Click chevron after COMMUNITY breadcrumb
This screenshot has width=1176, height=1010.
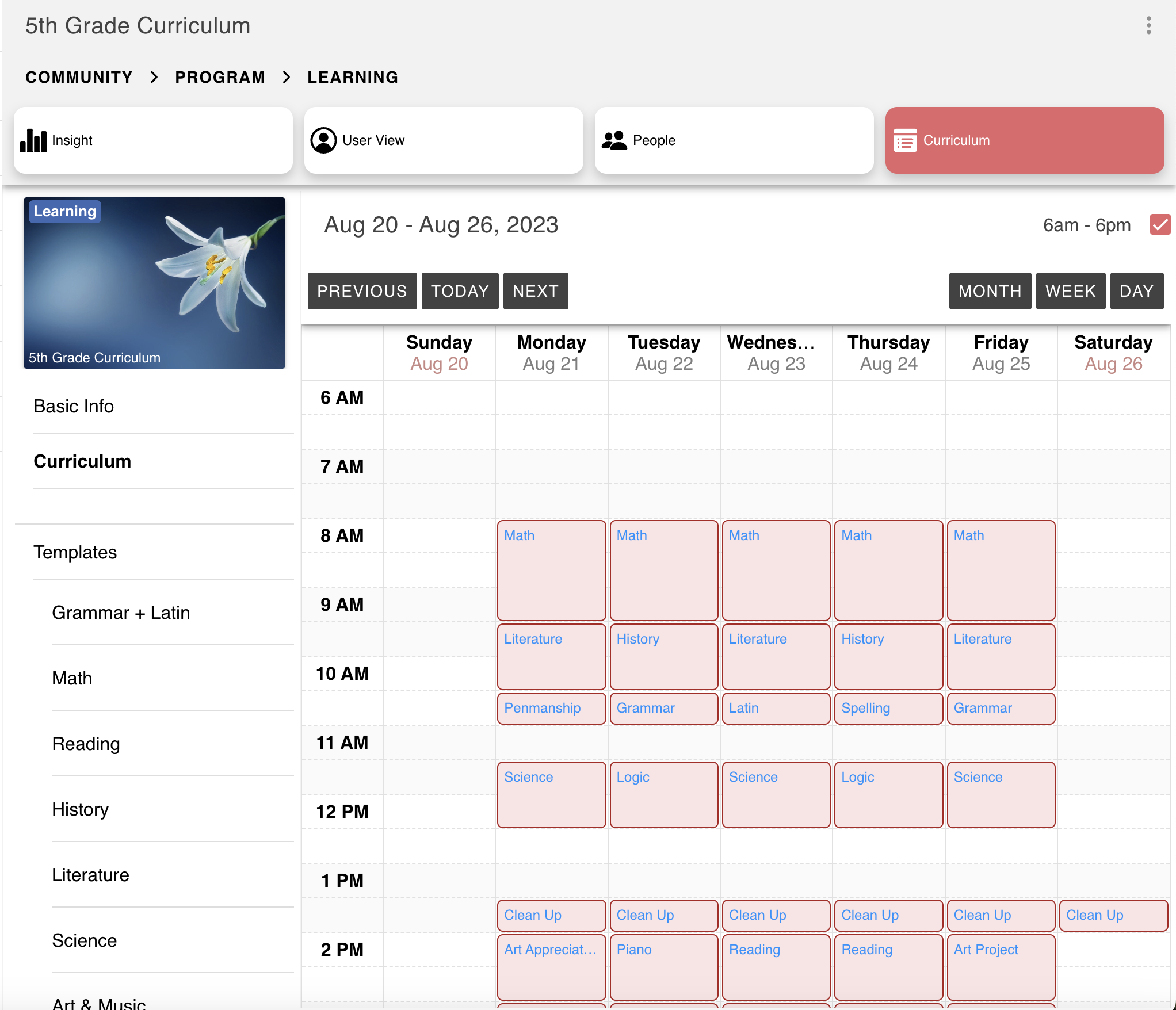(154, 77)
